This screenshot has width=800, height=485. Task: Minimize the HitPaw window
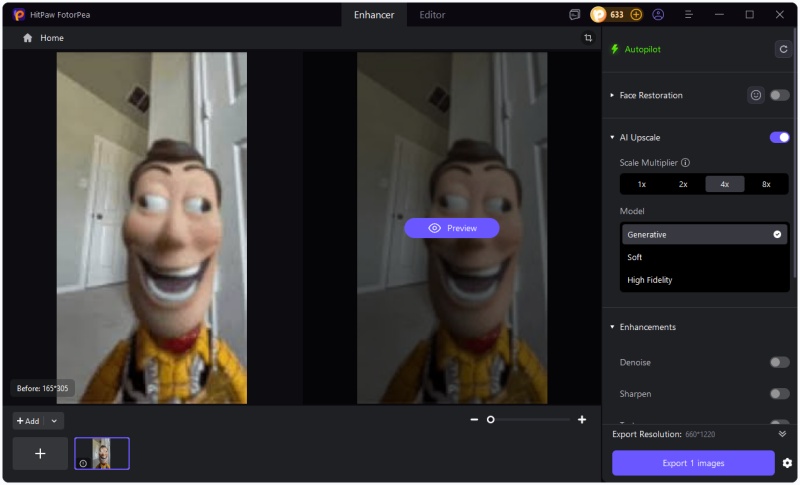(719, 15)
